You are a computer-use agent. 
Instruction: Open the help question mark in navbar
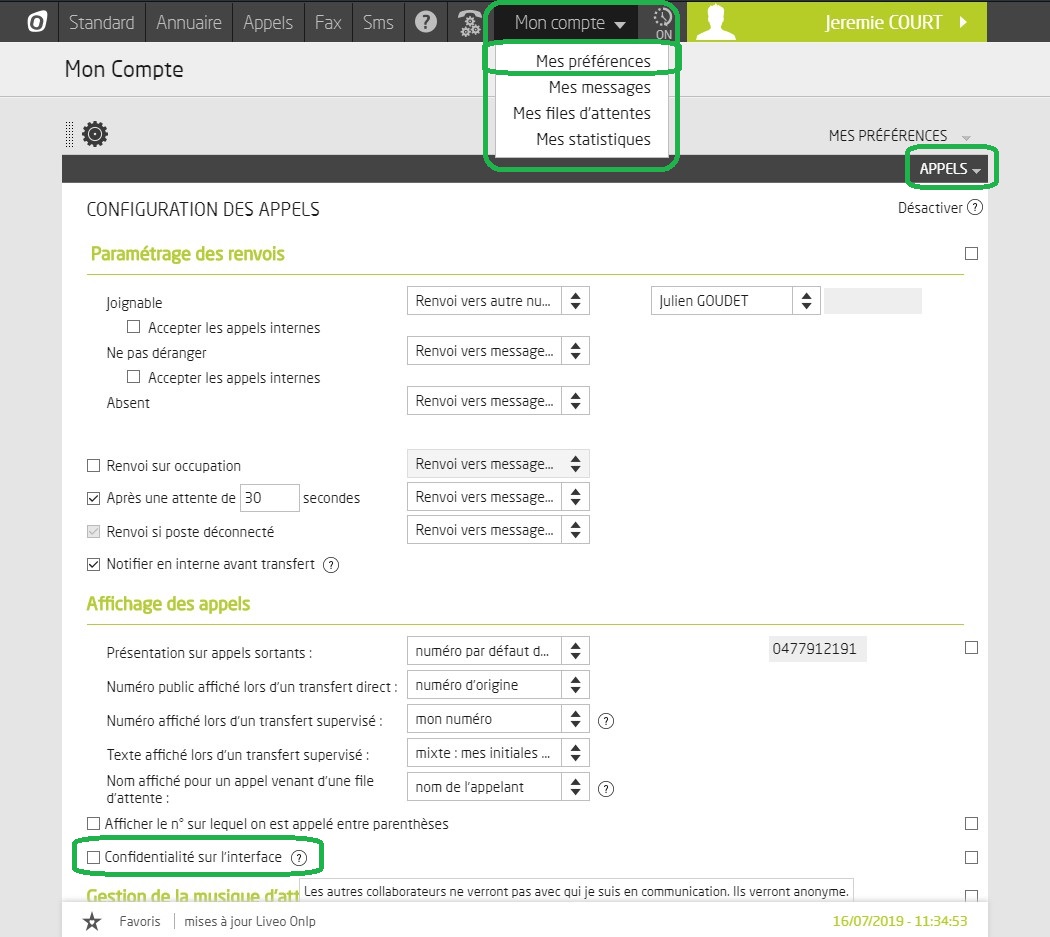[426, 22]
